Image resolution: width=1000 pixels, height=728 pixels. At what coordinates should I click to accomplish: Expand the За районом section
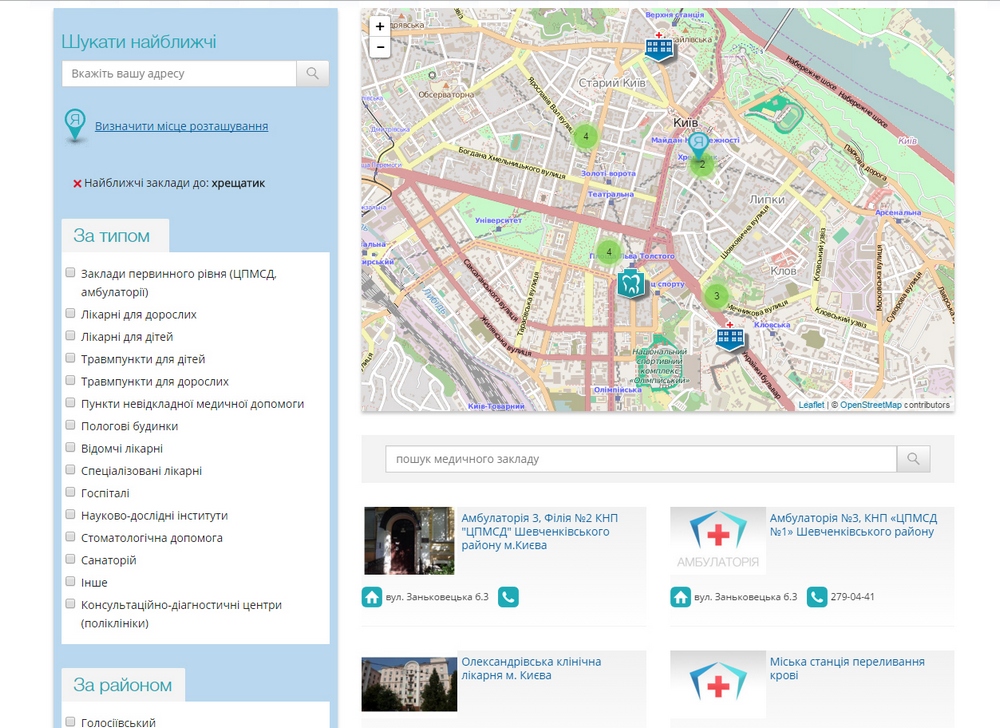[124, 685]
